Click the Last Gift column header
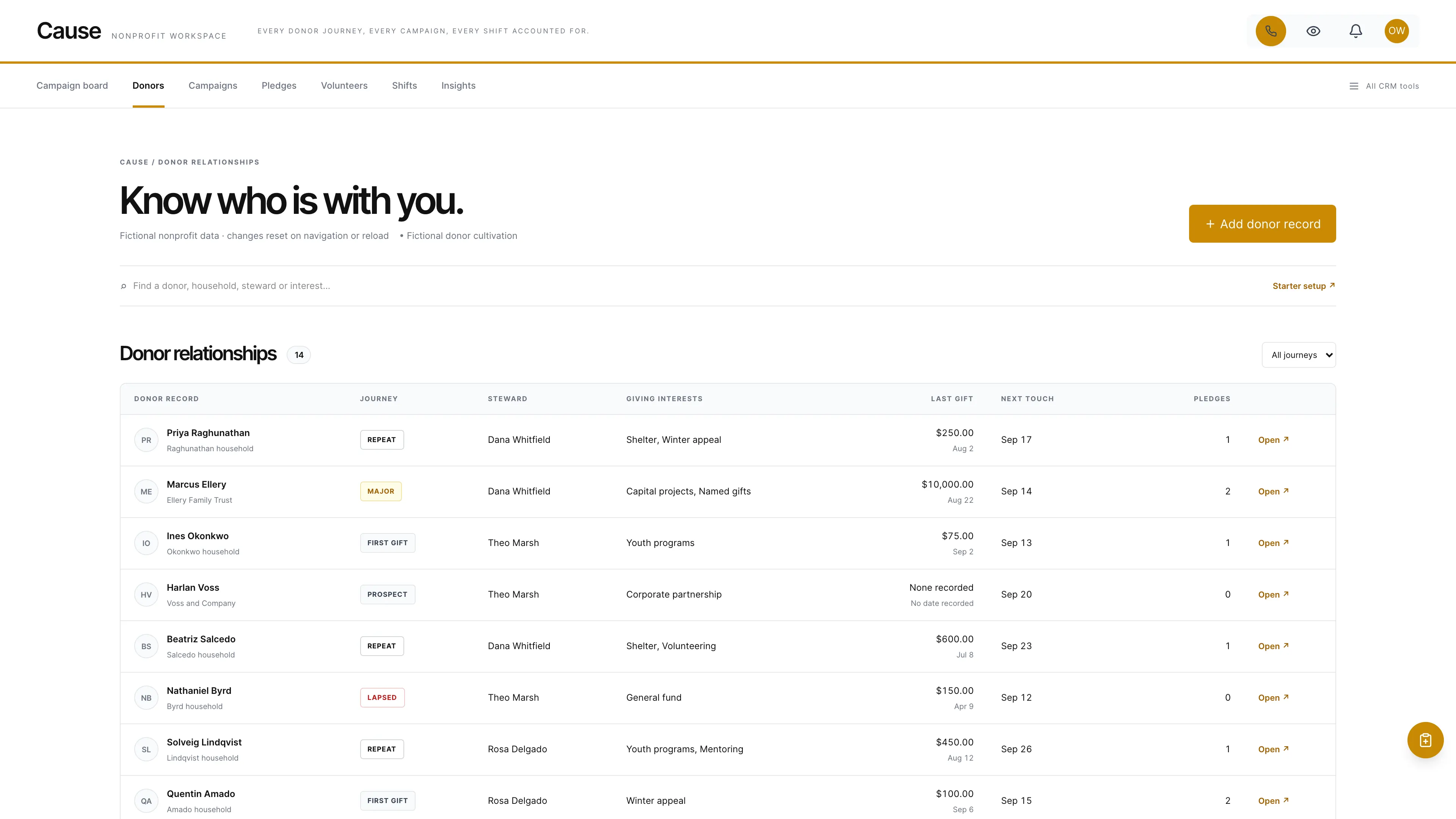The width and height of the screenshot is (1456, 819). coord(952,399)
